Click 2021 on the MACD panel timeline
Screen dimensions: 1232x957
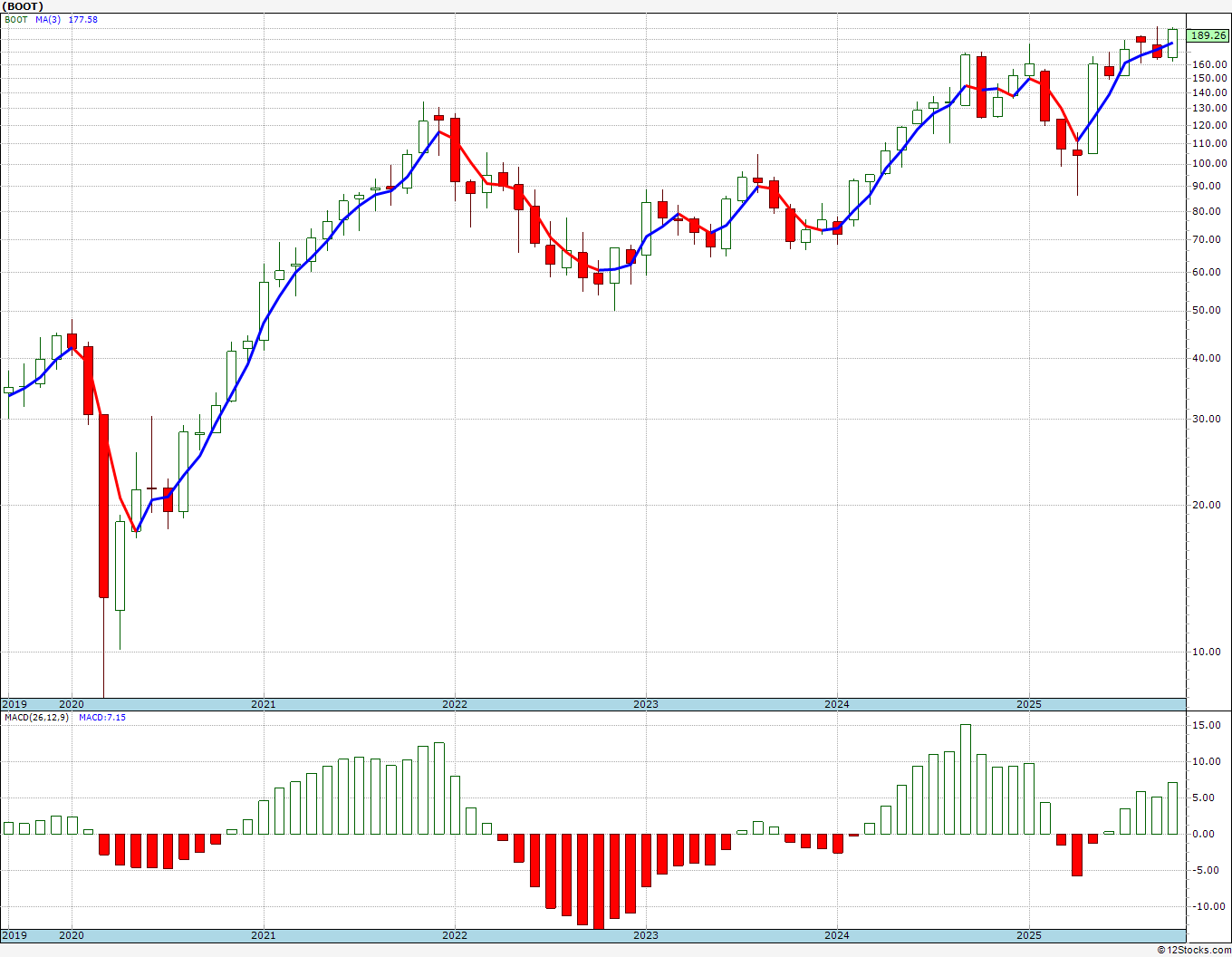[263, 935]
